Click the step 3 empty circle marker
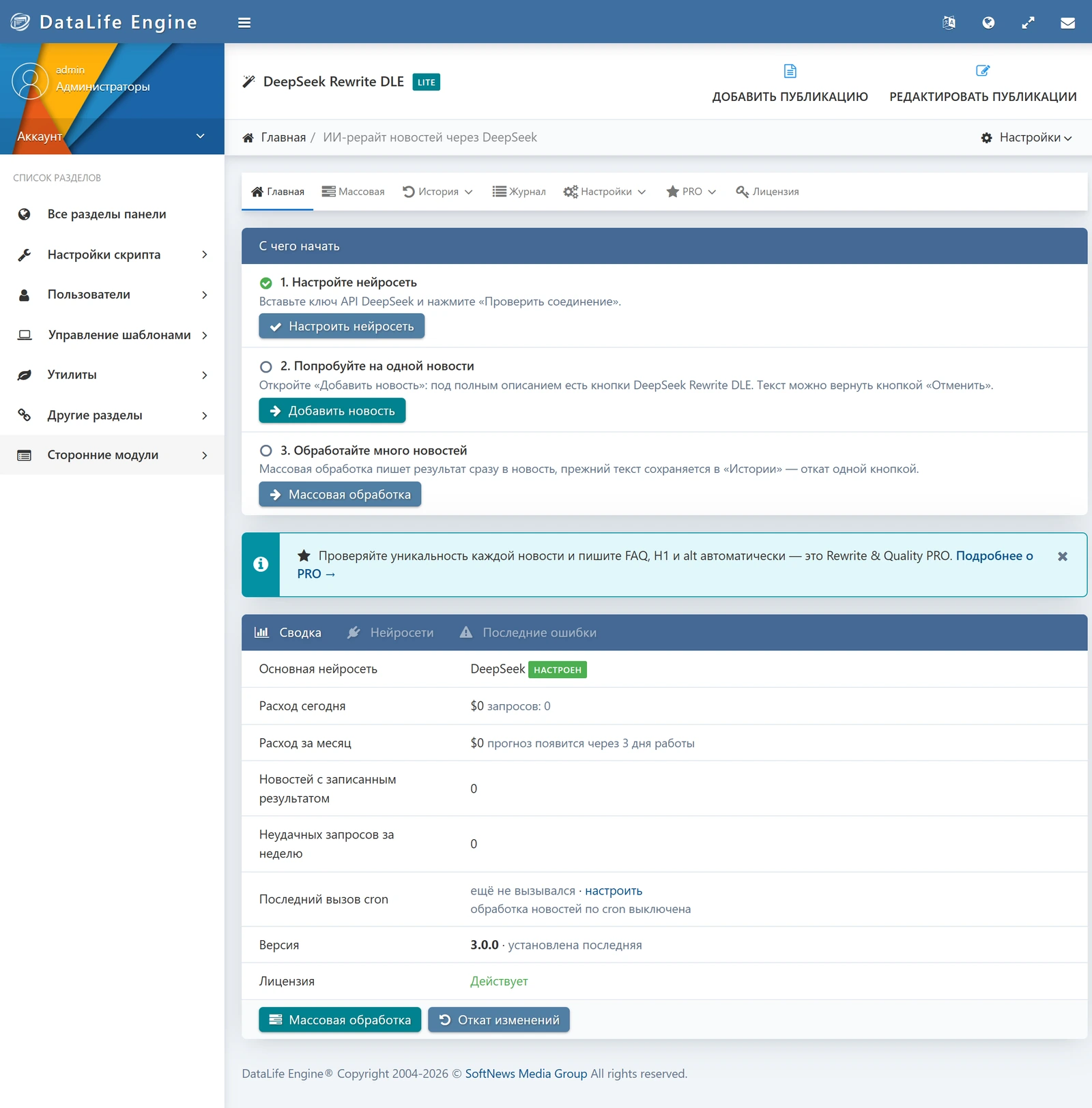Image resolution: width=1092 pixels, height=1108 pixels. click(x=266, y=451)
